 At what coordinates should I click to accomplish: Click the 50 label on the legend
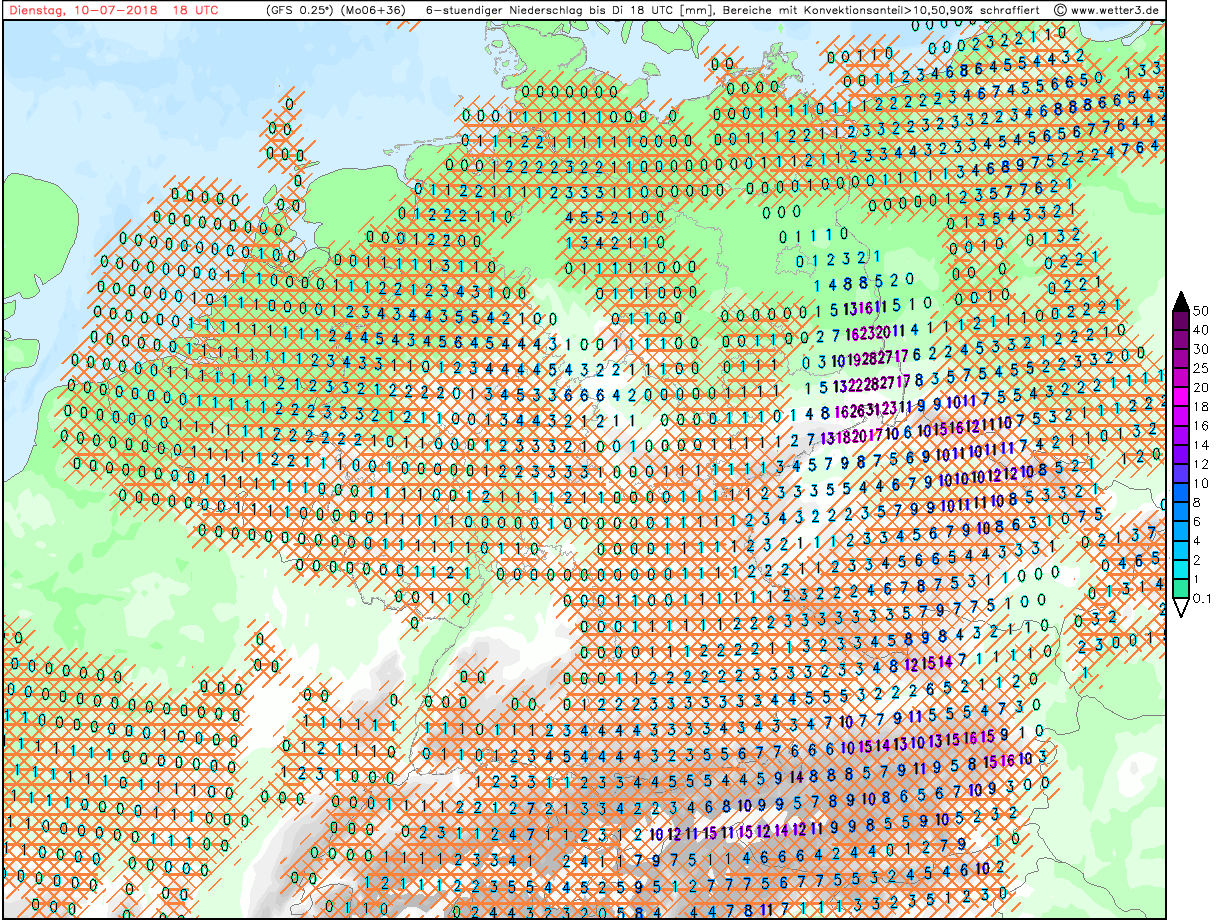pos(1202,311)
